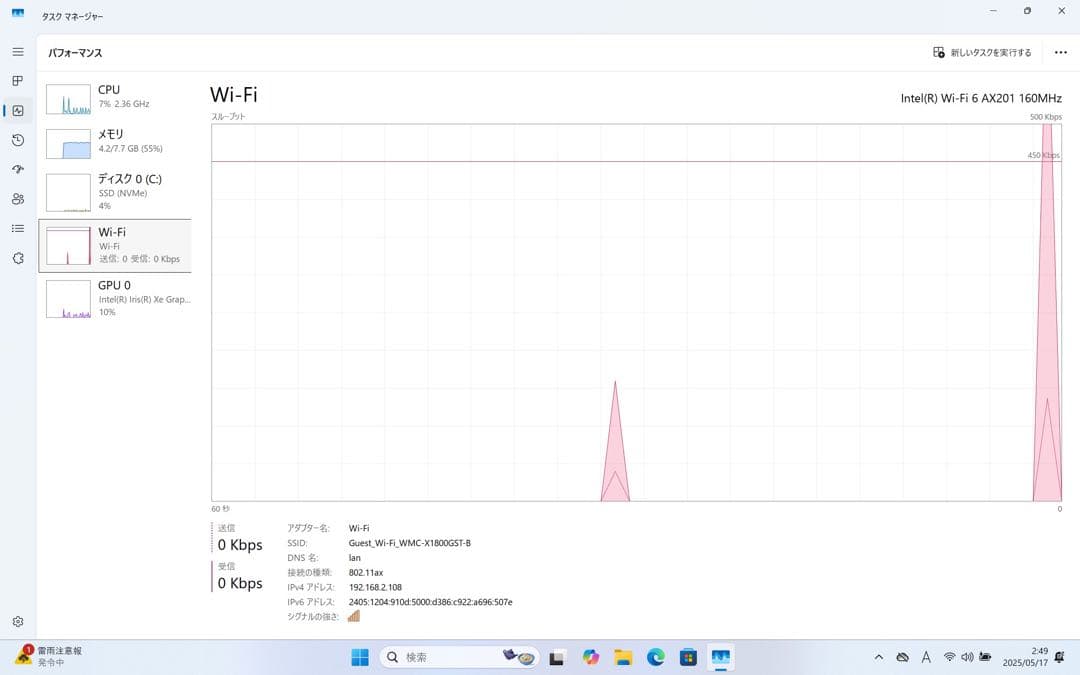
Task: Click the taskbar search box
Action: 459,657
